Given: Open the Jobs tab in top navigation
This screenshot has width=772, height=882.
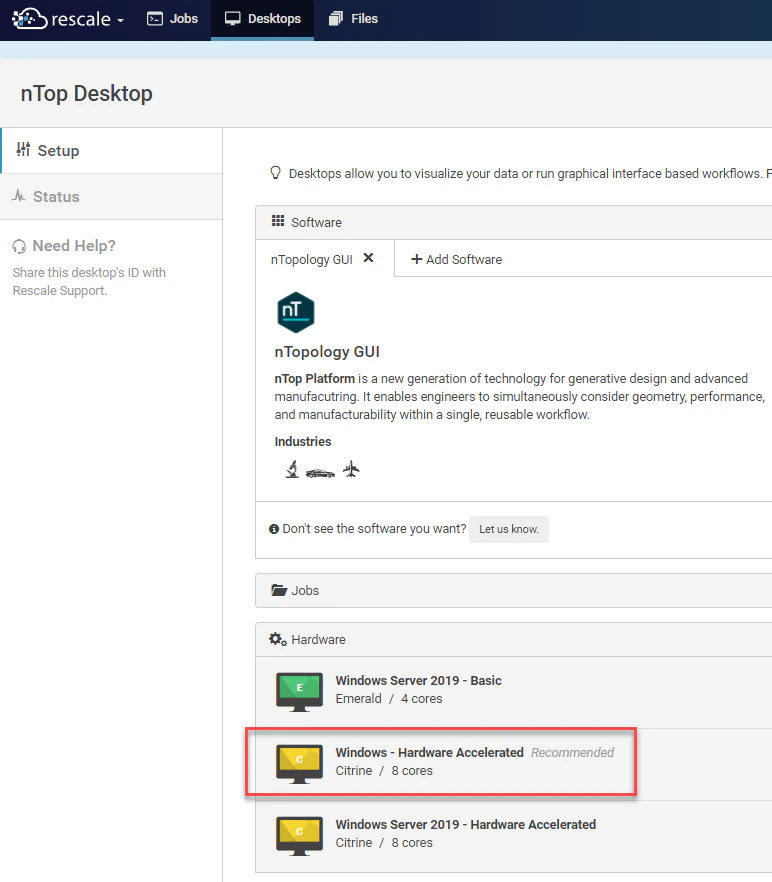Looking at the screenshot, I should 172,19.
